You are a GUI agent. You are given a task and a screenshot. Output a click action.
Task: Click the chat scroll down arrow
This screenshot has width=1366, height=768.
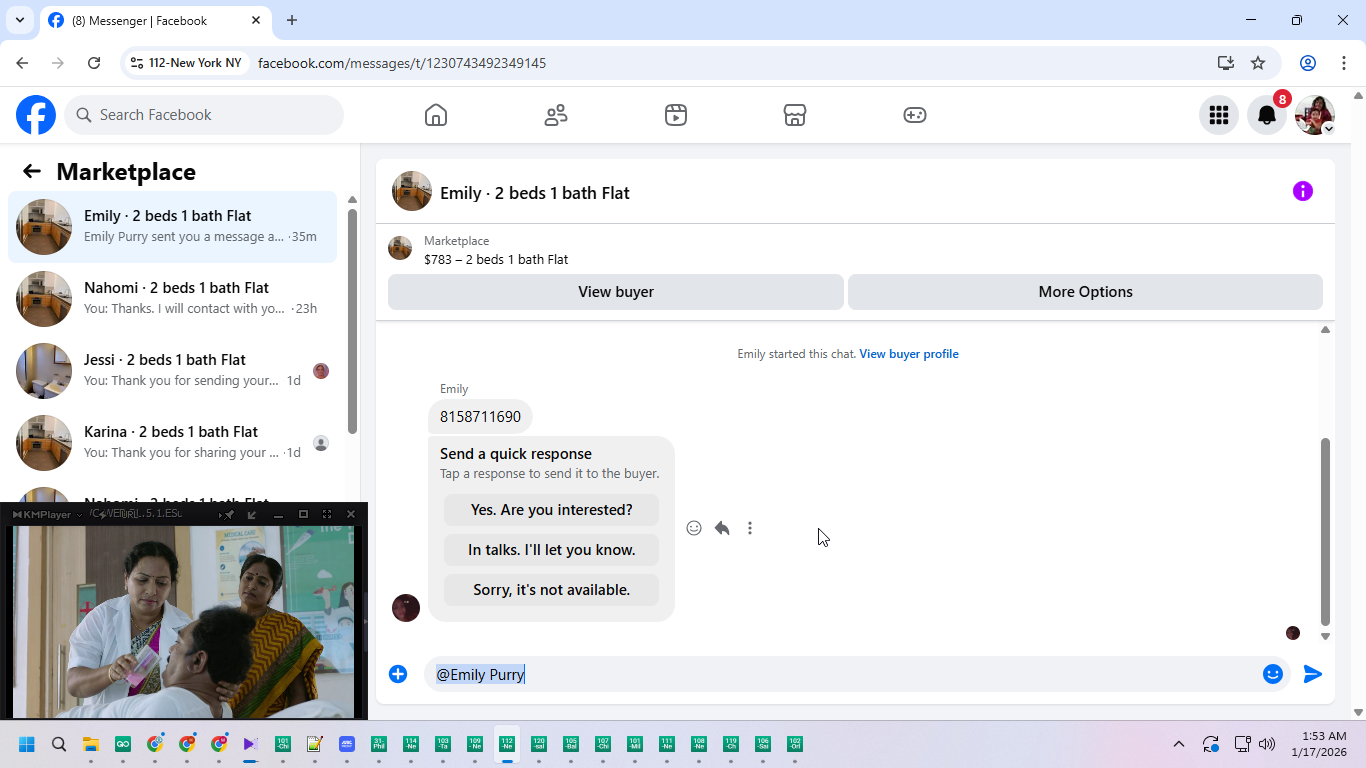pyautogui.click(x=1325, y=636)
